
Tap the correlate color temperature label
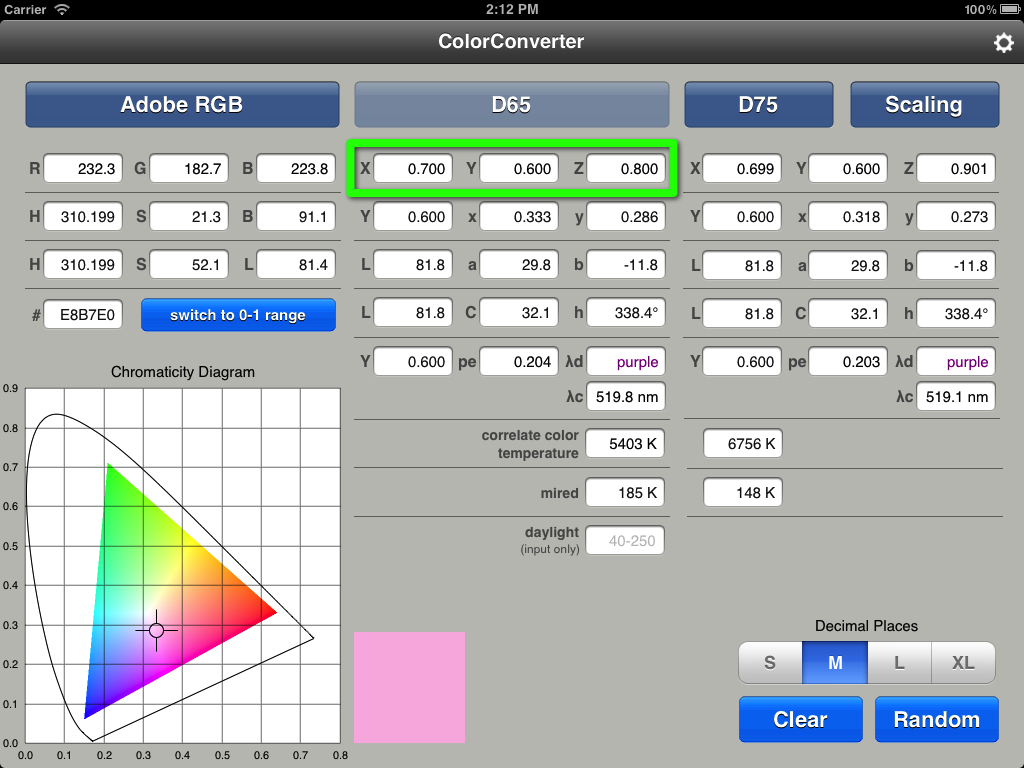tap(530, 444)
